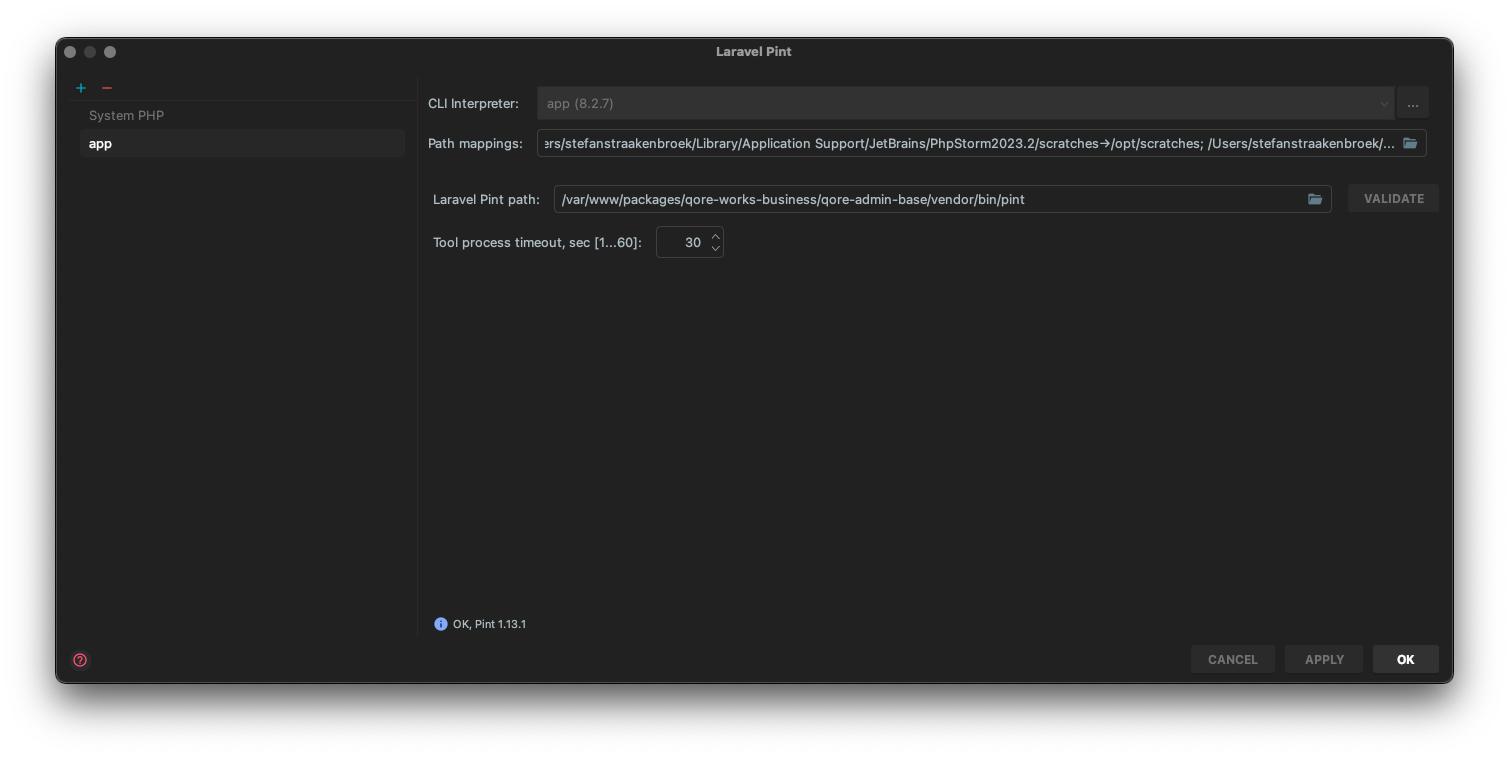
Task: Expand the interpreter list chevron
Action: coord(1384,103)
